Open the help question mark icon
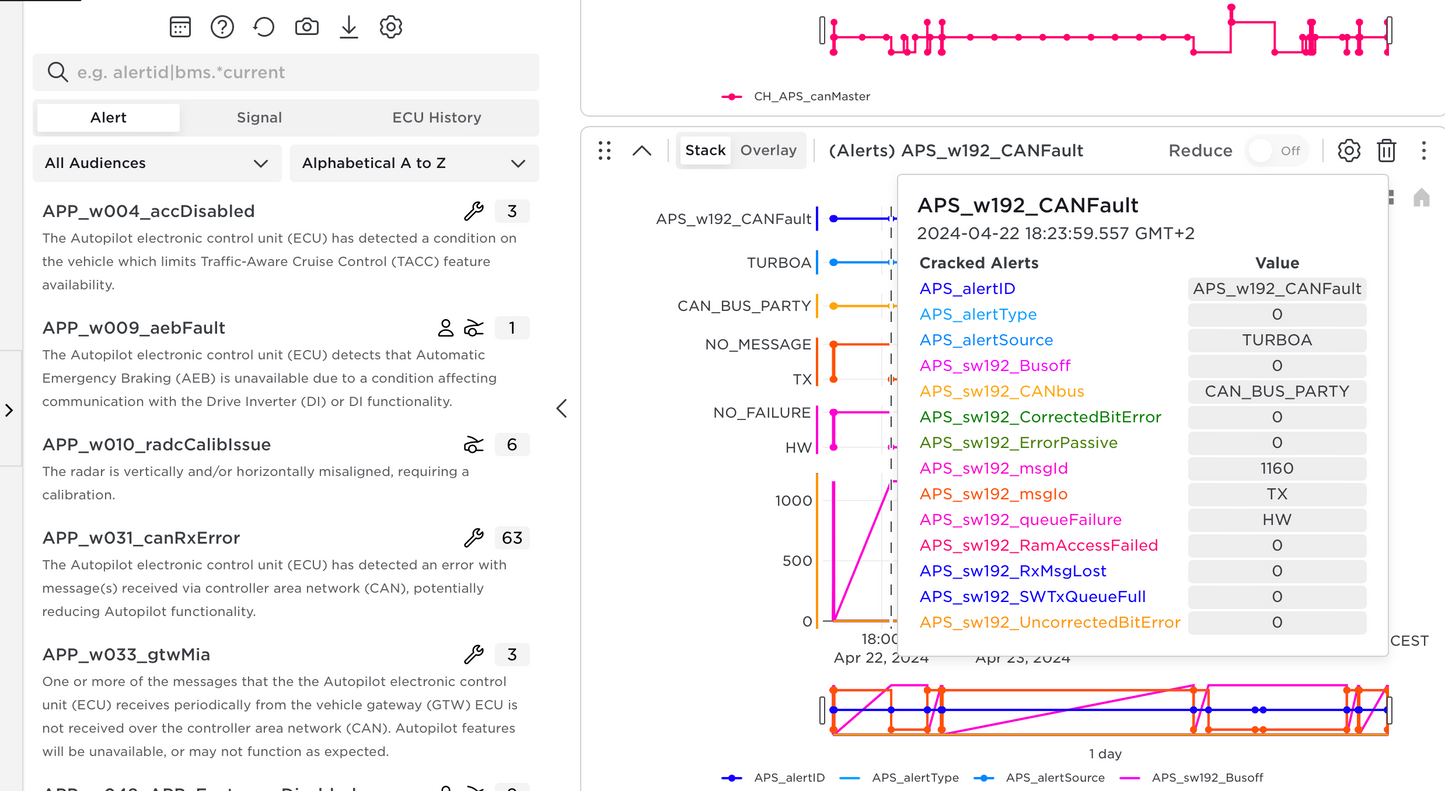 222,27
